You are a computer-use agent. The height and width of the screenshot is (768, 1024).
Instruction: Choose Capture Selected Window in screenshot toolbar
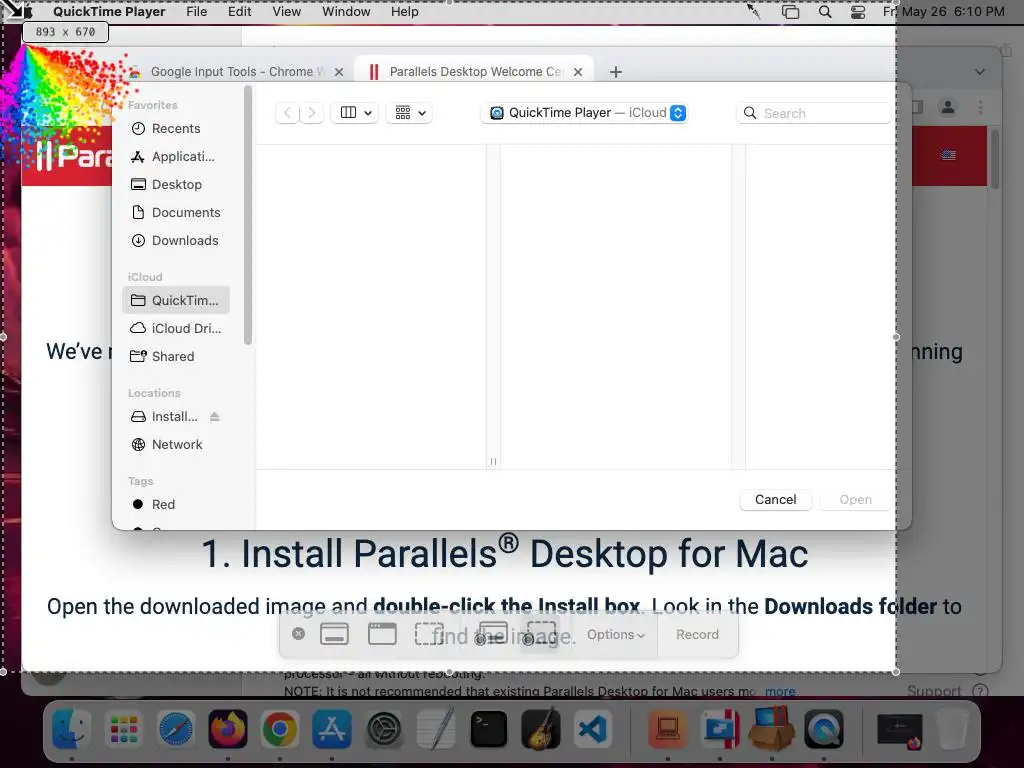tap(382, 634)
